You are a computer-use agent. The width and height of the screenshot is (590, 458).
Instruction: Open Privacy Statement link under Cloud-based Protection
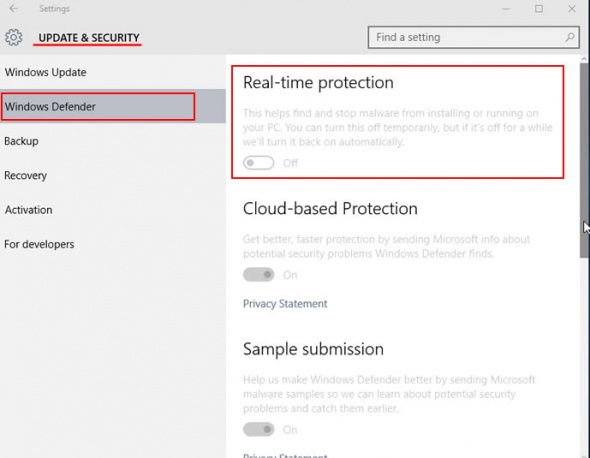click(x=285, y=304)
